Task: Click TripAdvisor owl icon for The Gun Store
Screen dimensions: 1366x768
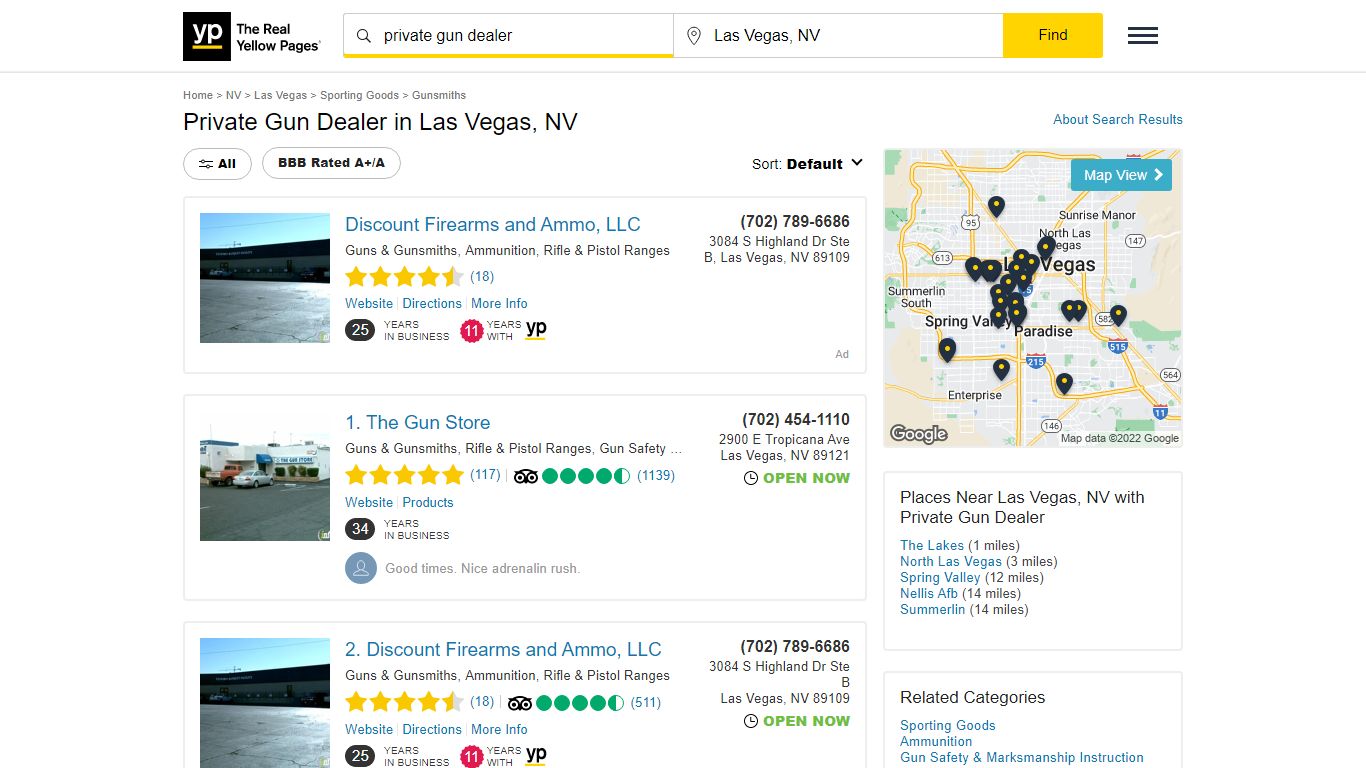Action: 526,476
